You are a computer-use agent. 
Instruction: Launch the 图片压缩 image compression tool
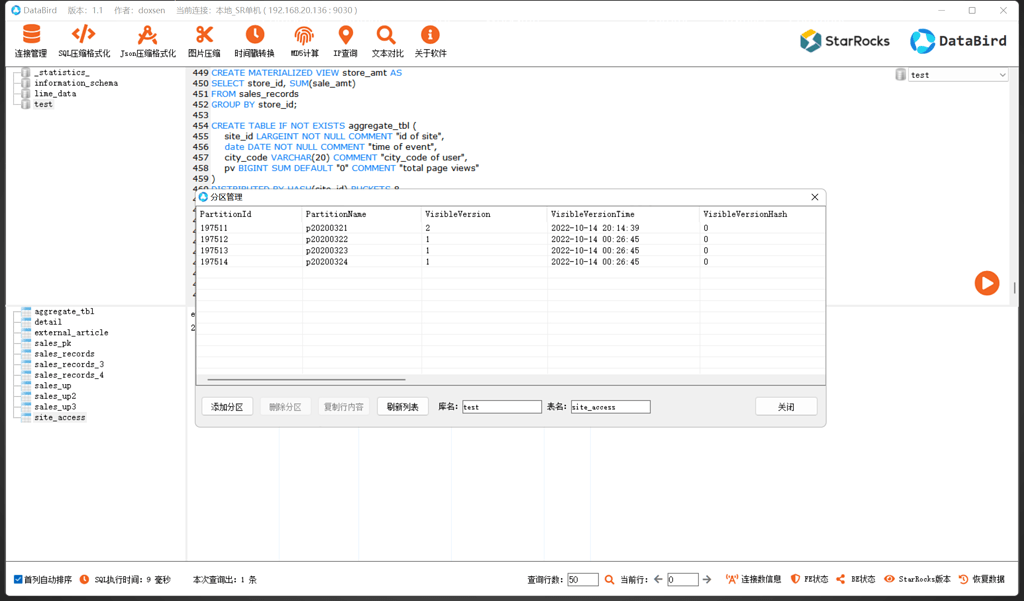pyautogui.click(x=204, y=41)
